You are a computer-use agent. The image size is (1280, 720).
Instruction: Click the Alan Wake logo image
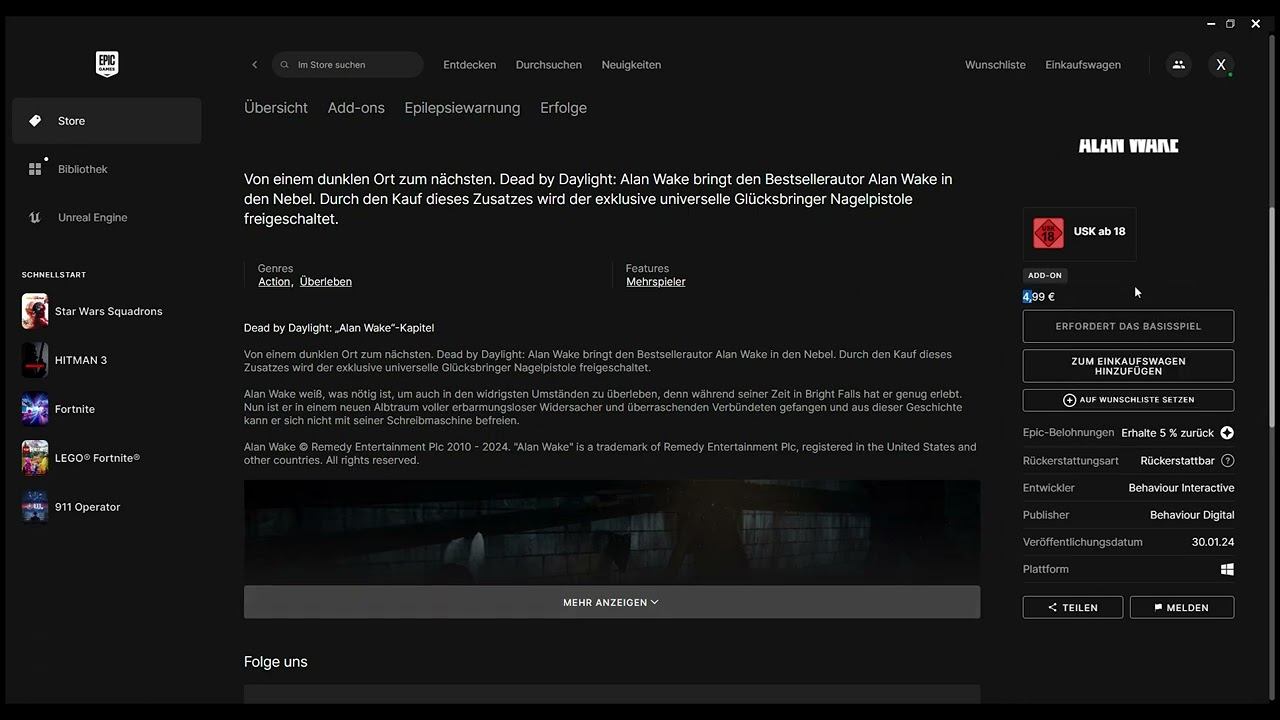point(1128,146)
